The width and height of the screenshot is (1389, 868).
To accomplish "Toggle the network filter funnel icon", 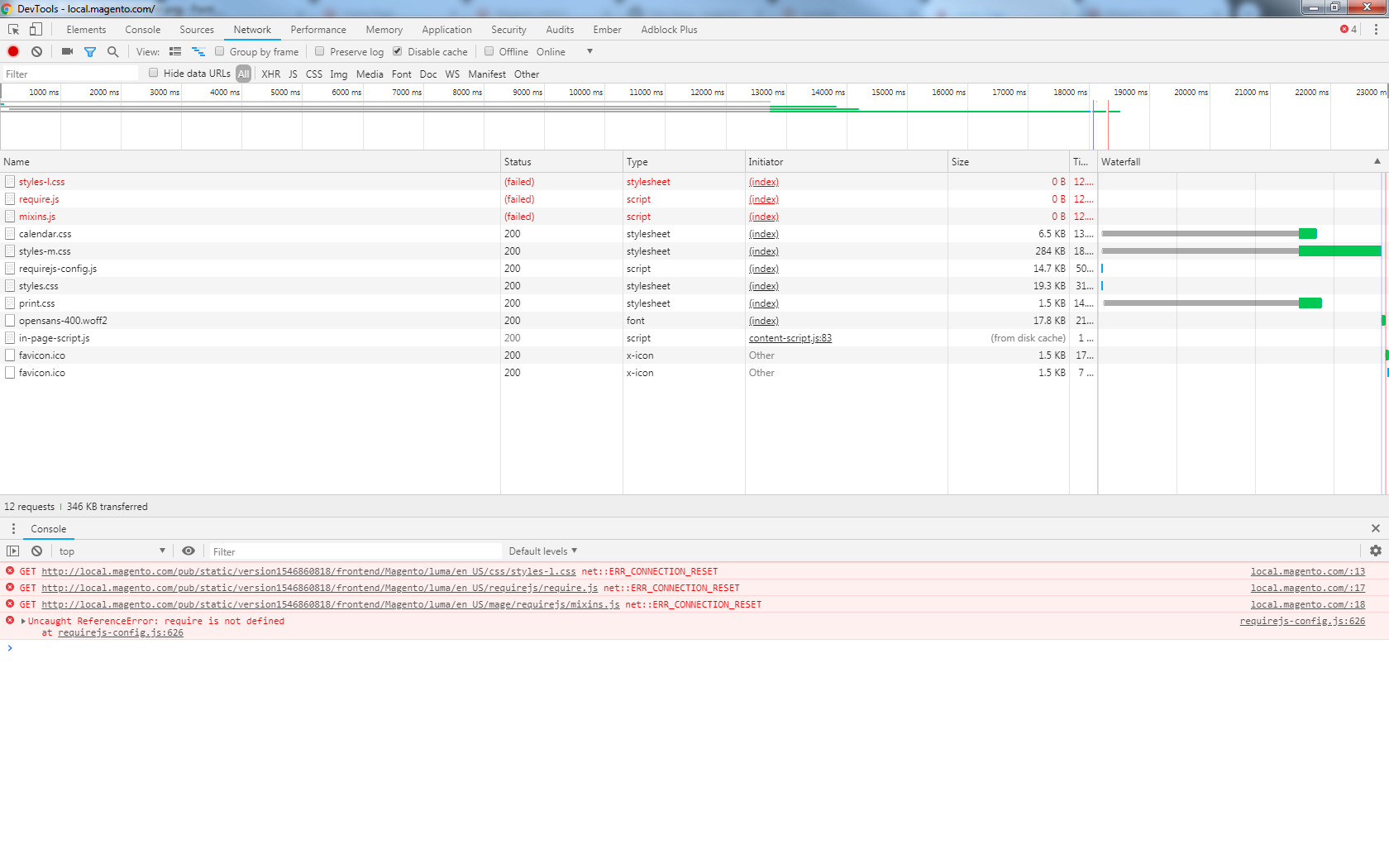I will [90, 51].
